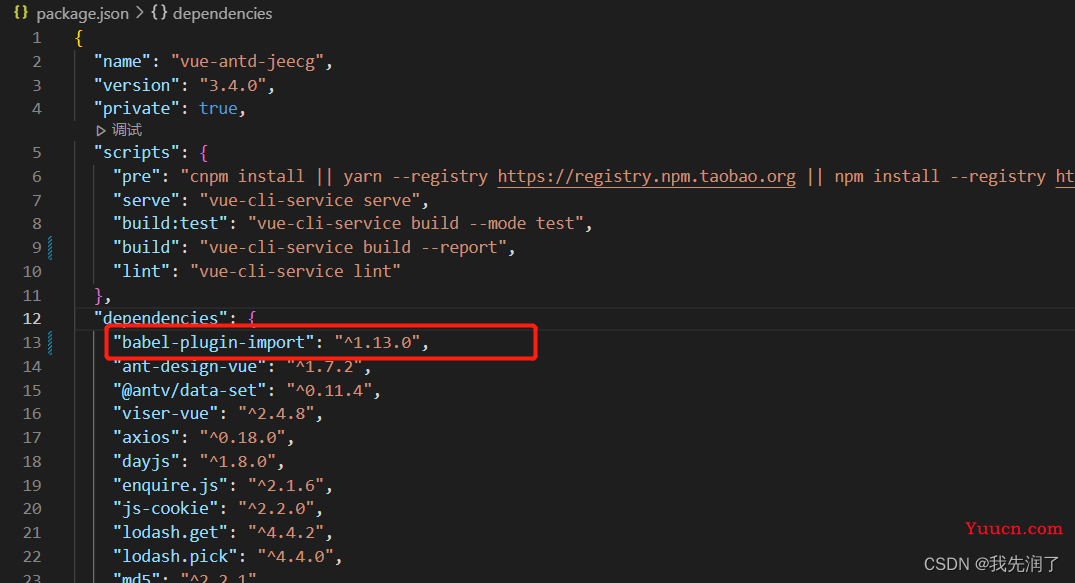Click the "^4.4.0" version value
This screenshot has height=583, width=1075.
tap(295, 556)
